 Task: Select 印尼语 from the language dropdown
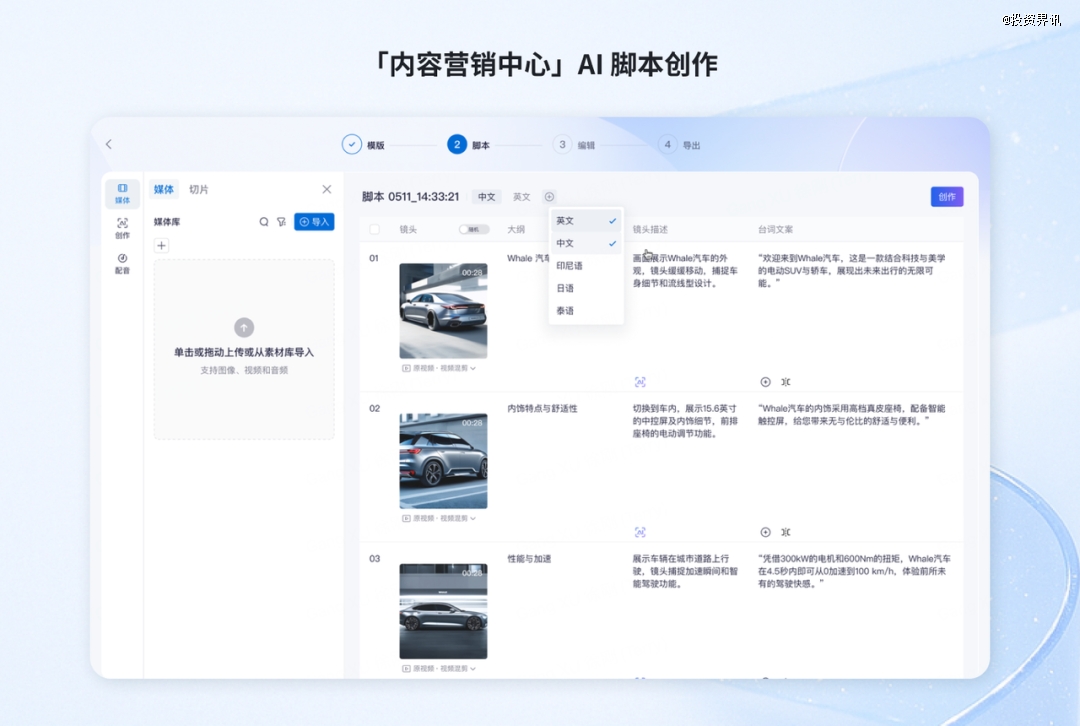[x=586, y=266]
